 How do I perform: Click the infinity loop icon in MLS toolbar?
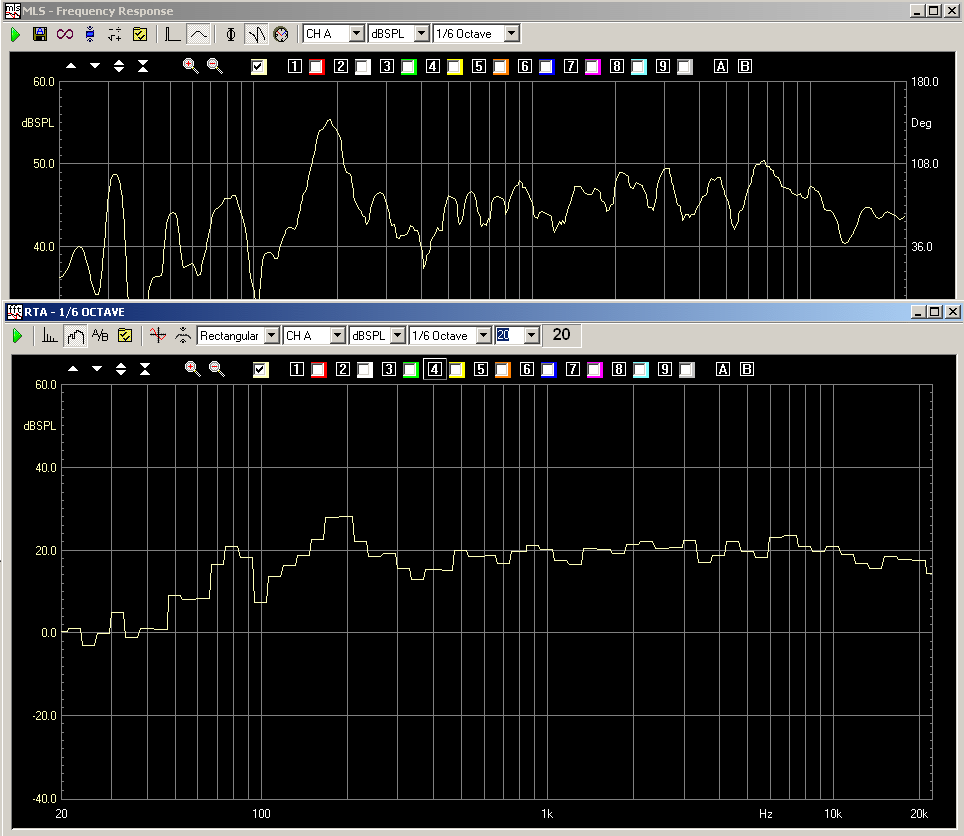(x=65, y=34)
